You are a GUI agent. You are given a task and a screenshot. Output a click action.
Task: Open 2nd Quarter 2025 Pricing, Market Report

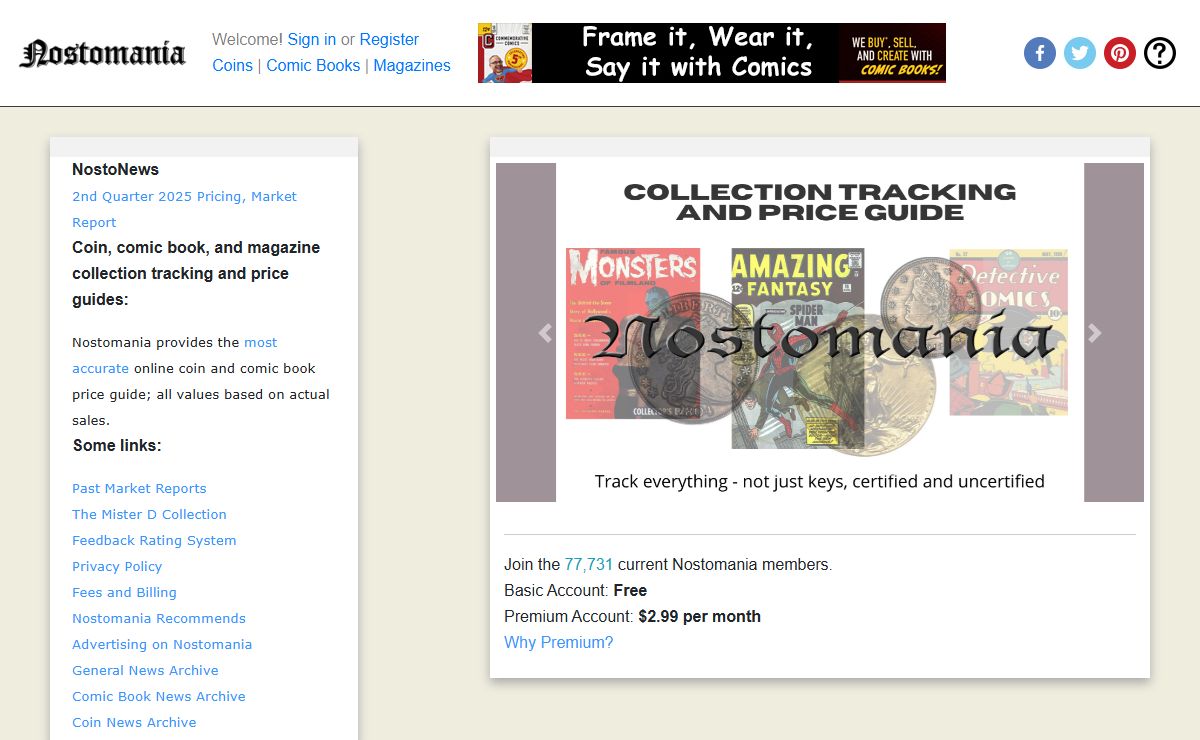(x=184, y=209)
